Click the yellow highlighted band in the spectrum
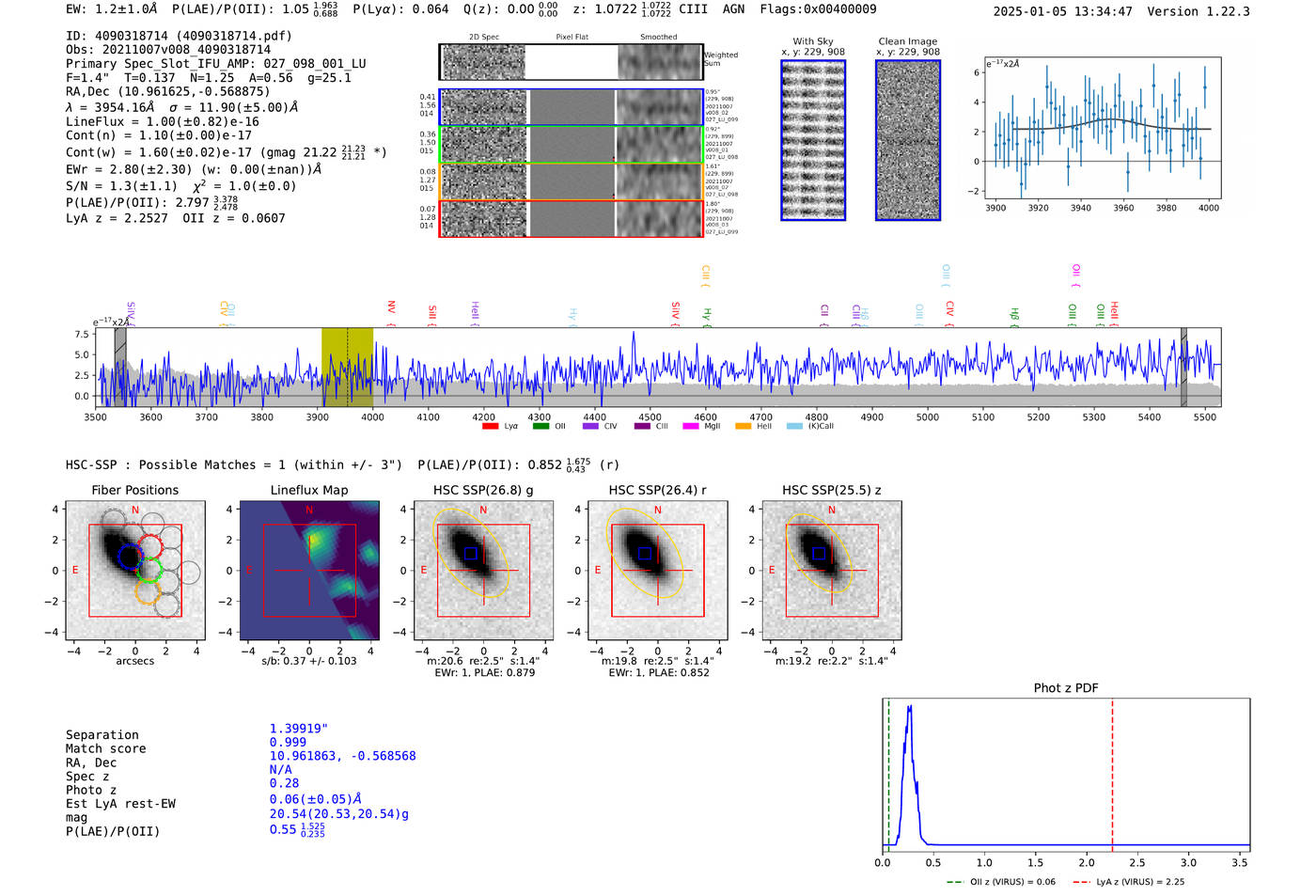 pyautogui.click(x=347, y=367)
